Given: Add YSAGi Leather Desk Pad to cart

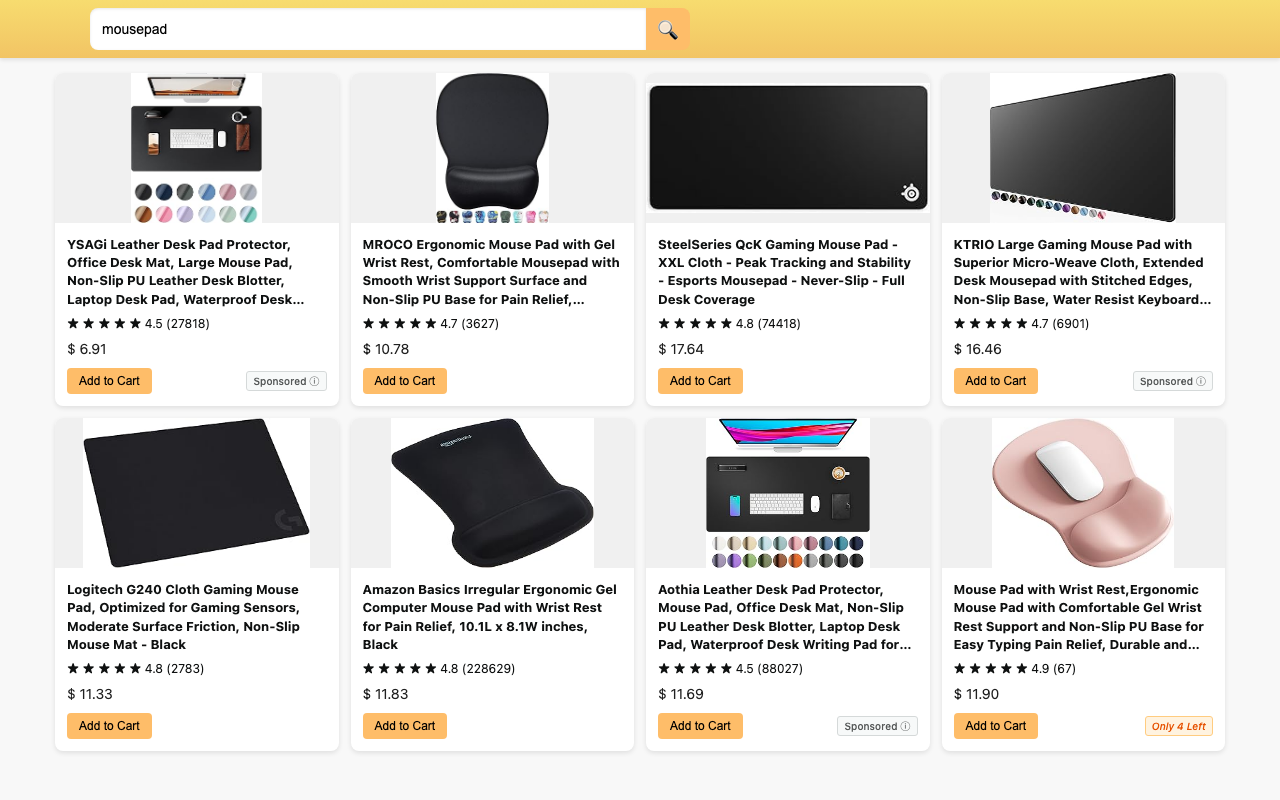Looking at the screenshot, I should click(x=109, y=381).
